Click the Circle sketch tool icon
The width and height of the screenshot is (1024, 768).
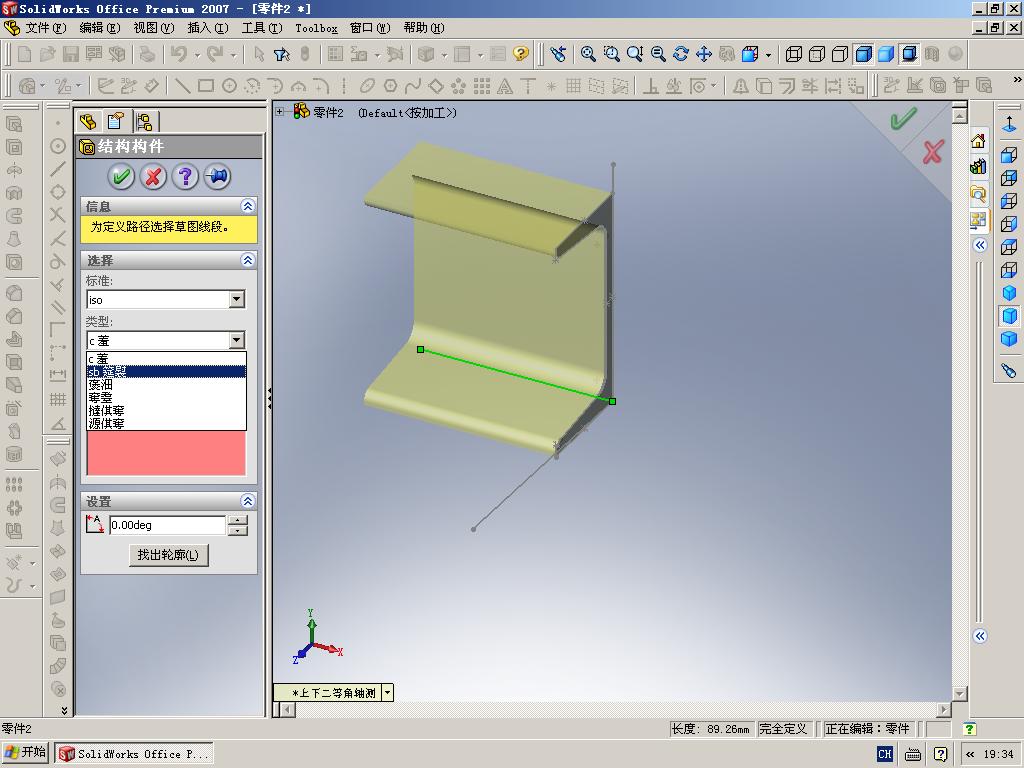tap(229, 86)
